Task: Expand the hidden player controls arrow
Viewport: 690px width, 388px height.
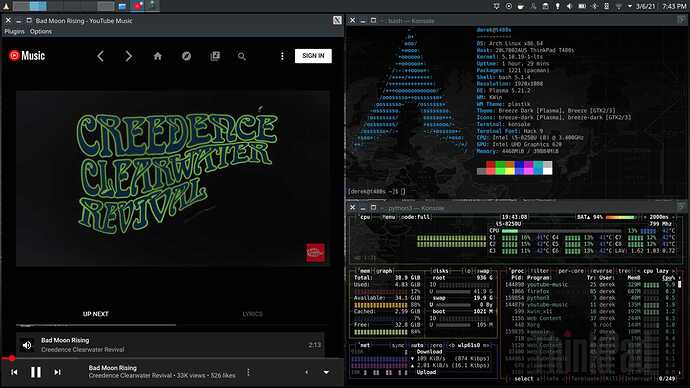Action: (x=307, y=372)
